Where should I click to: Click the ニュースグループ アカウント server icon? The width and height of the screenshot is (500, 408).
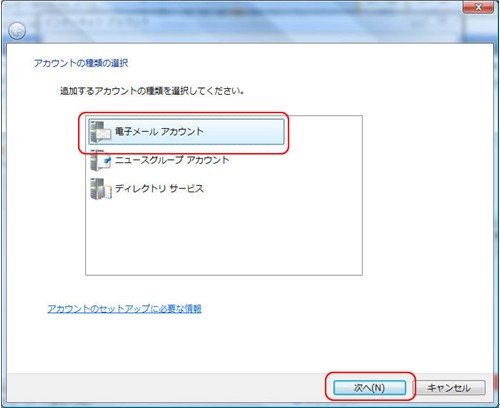click(x=100, y=160)
